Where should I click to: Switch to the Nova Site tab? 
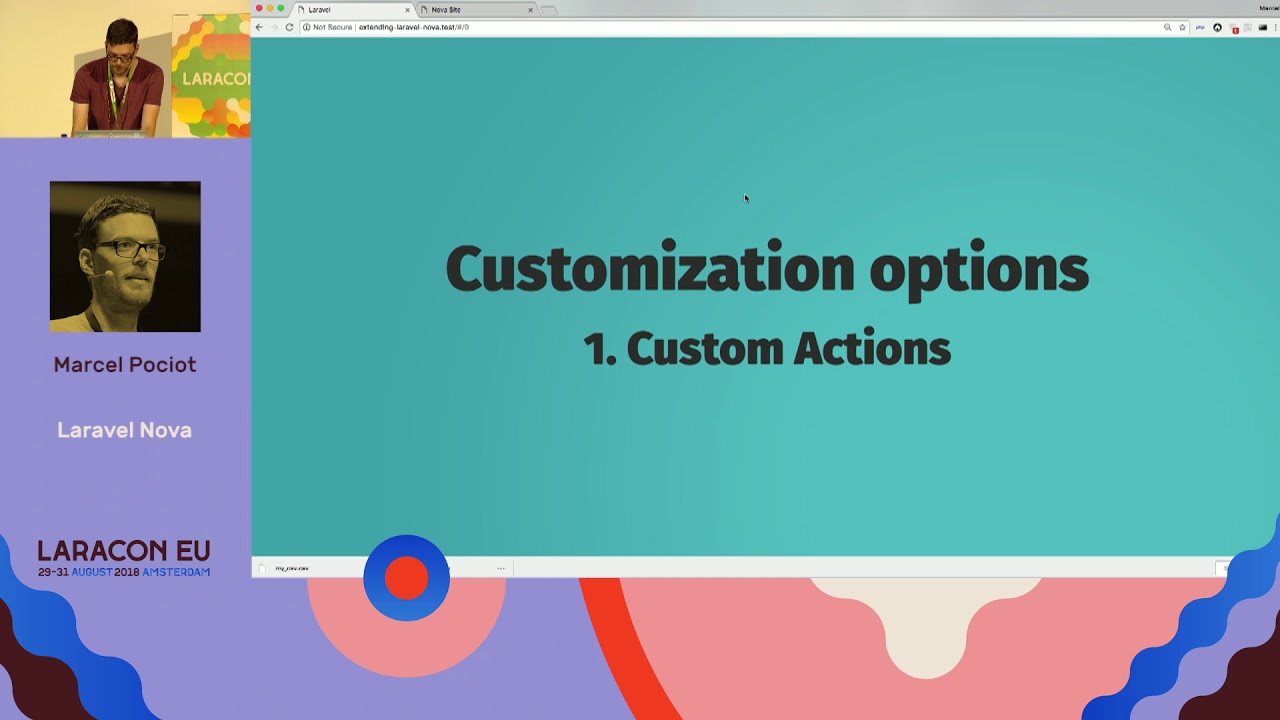coord(476,10)
